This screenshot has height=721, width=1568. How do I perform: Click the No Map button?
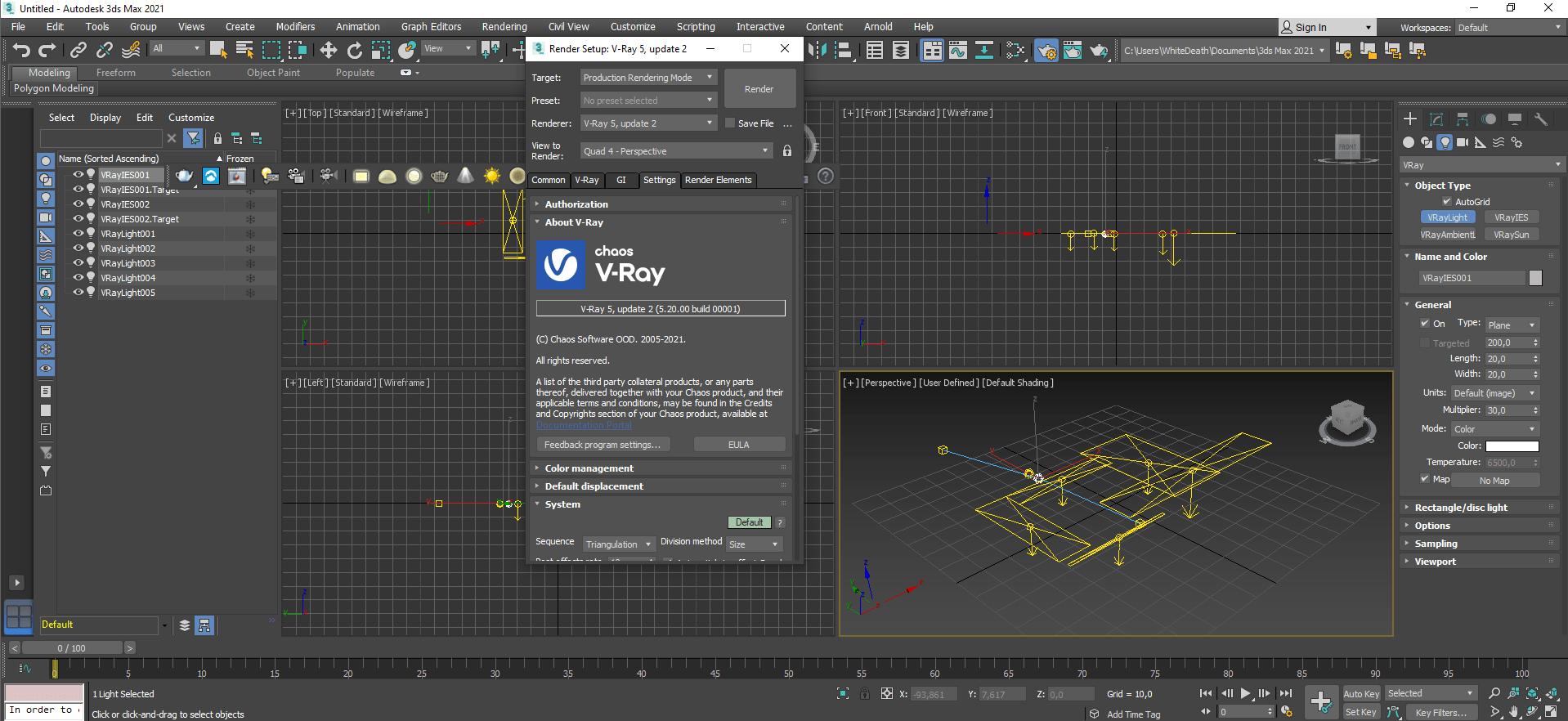coord(1495,481)
